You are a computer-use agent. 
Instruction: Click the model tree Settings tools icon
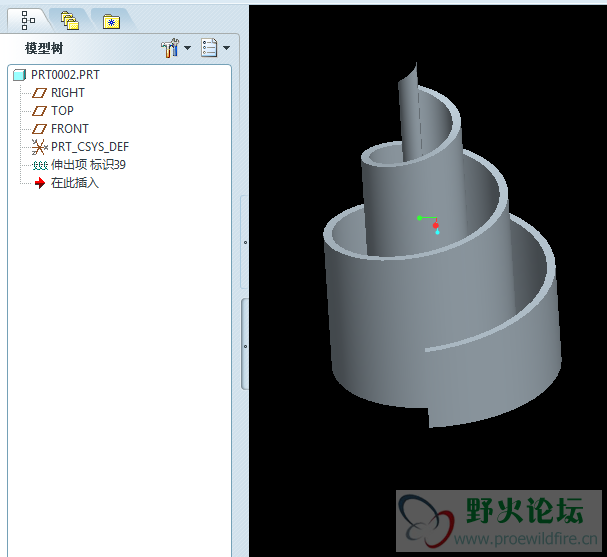coord(170,48)
